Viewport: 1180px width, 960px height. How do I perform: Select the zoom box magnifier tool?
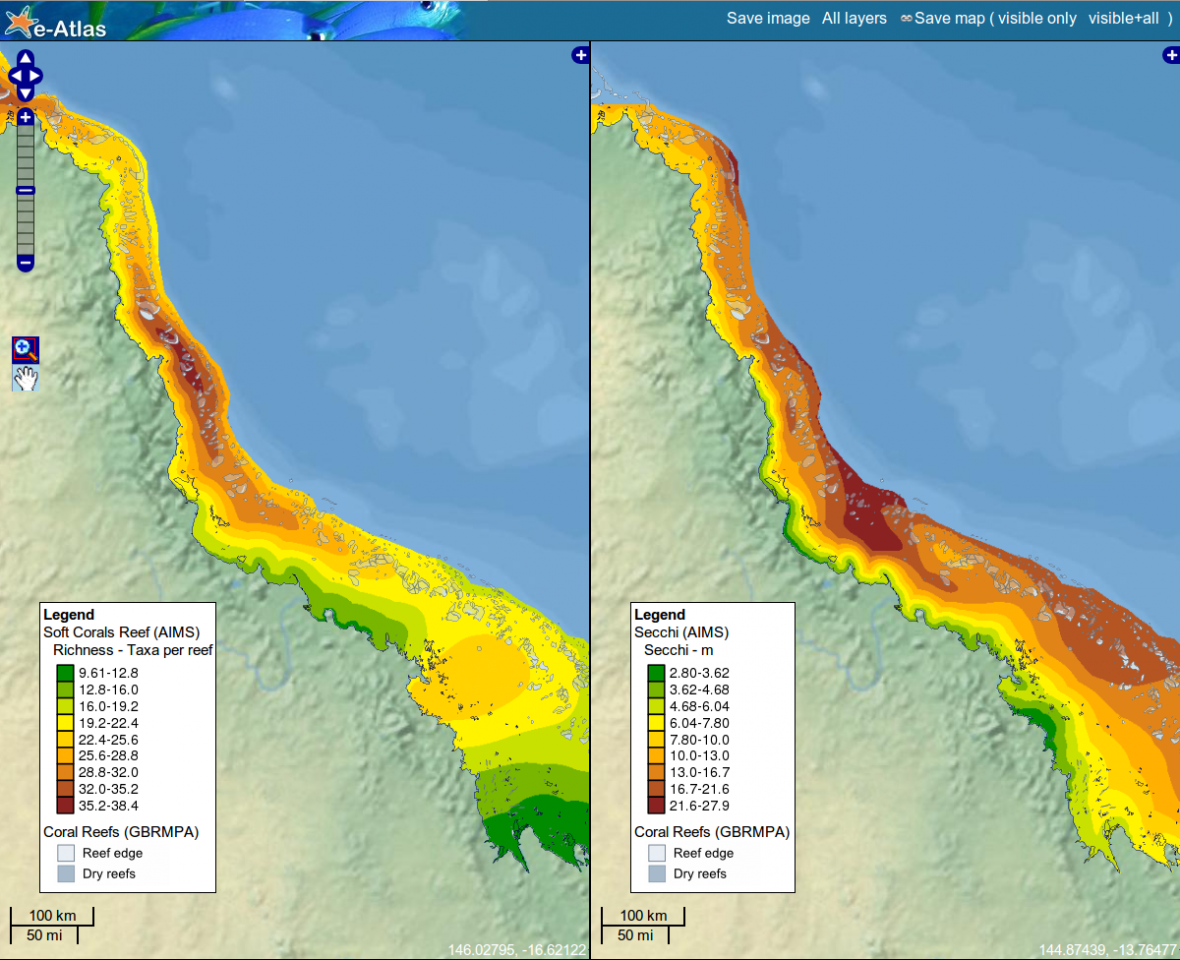[26, 349]
